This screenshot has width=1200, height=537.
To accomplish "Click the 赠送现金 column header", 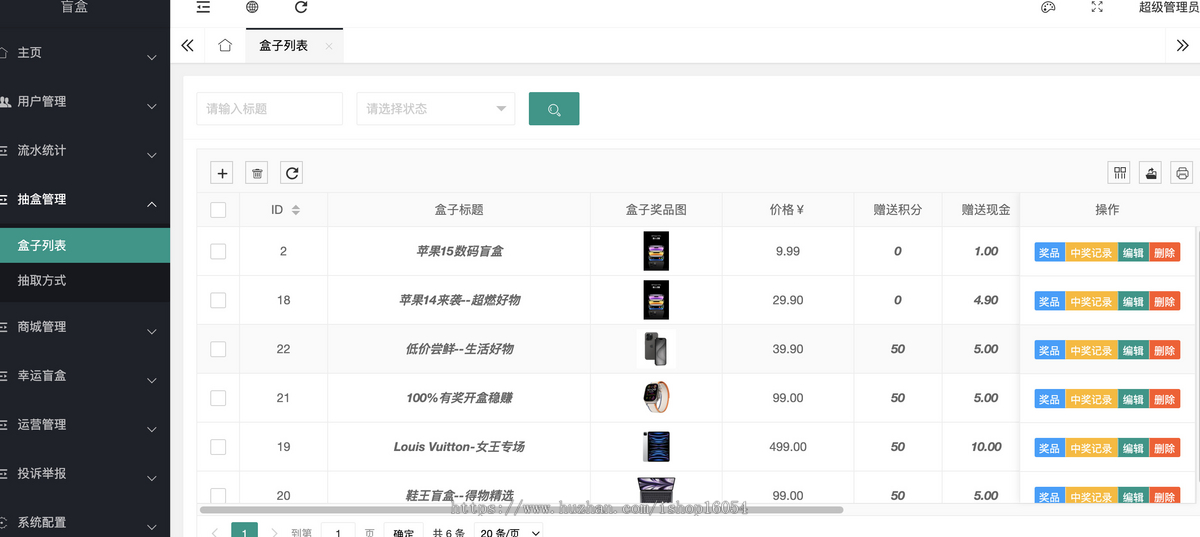I will (985, 210).
